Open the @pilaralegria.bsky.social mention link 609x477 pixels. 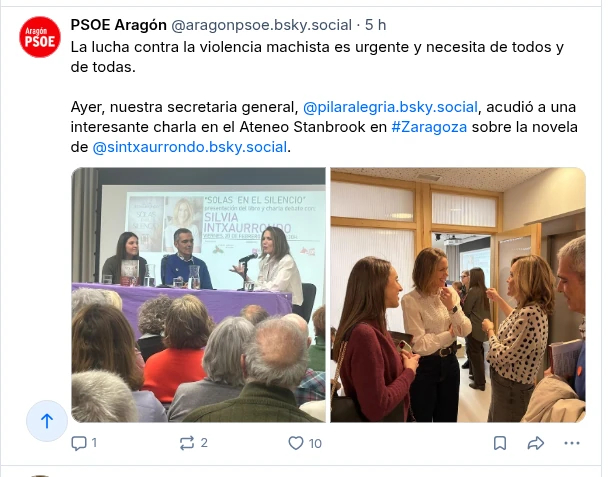pos(390,107)
